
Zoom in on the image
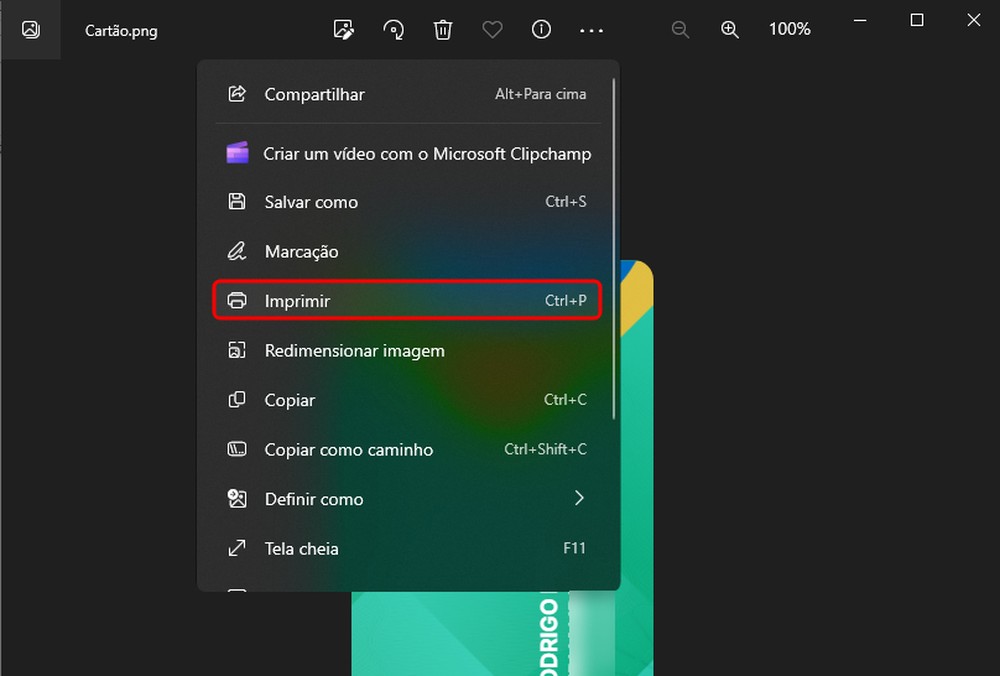tap(730, 29)
